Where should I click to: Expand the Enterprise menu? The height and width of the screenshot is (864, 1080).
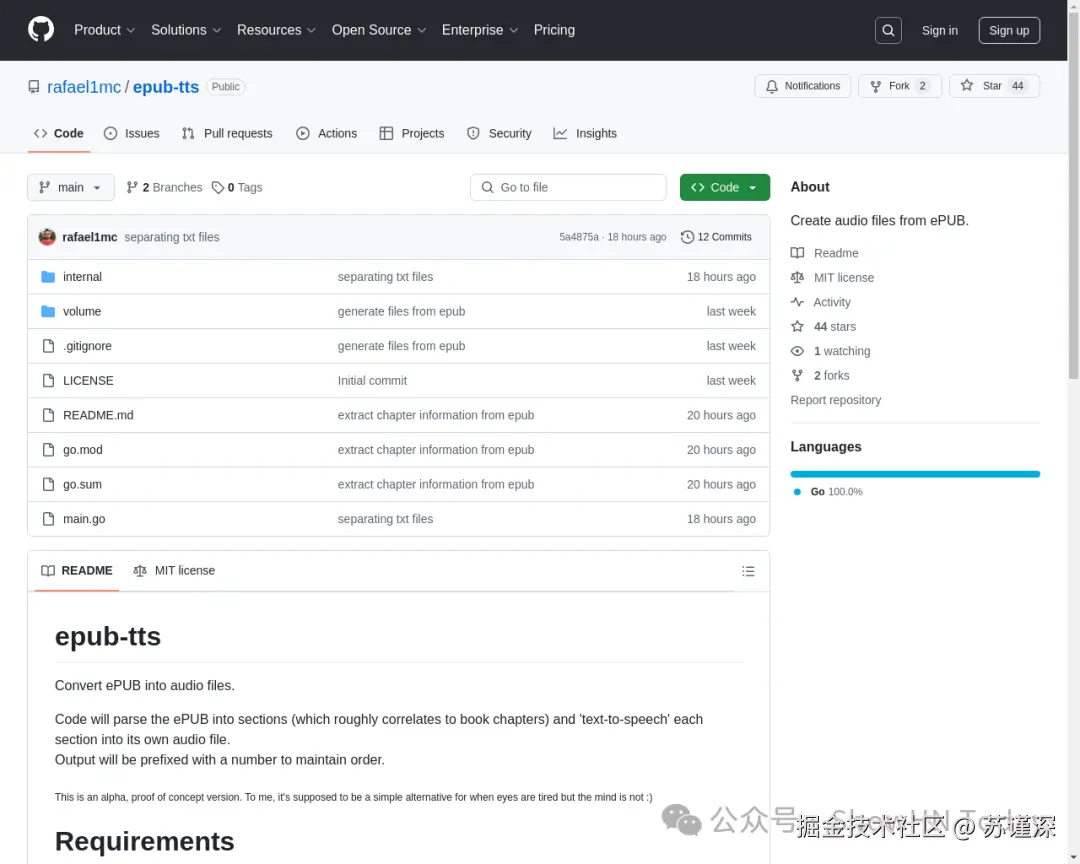(479, 30)
